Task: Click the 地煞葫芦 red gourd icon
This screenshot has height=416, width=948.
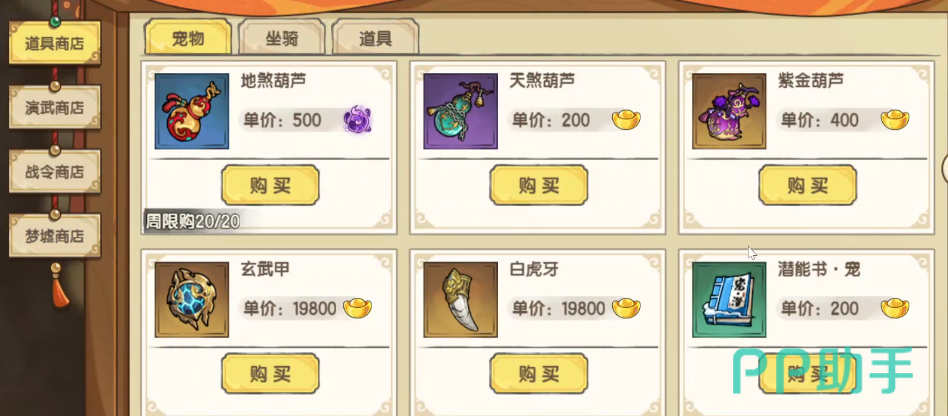Action: tap(192, 111)
